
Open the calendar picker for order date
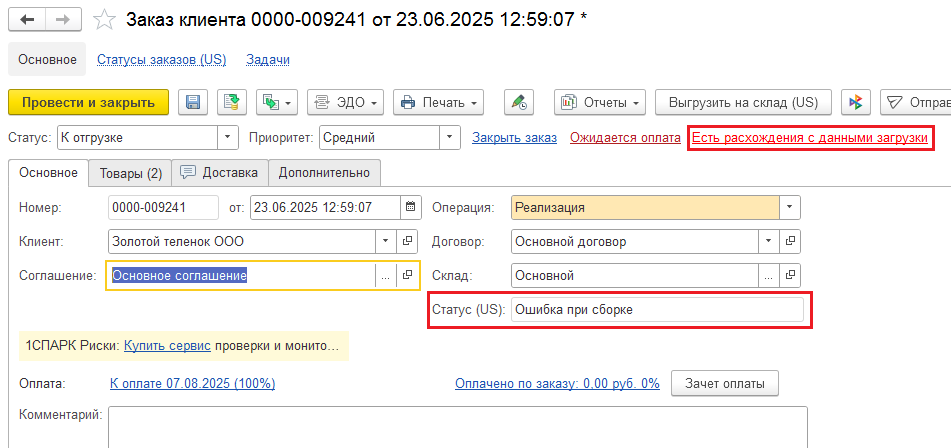pos(410,208)
